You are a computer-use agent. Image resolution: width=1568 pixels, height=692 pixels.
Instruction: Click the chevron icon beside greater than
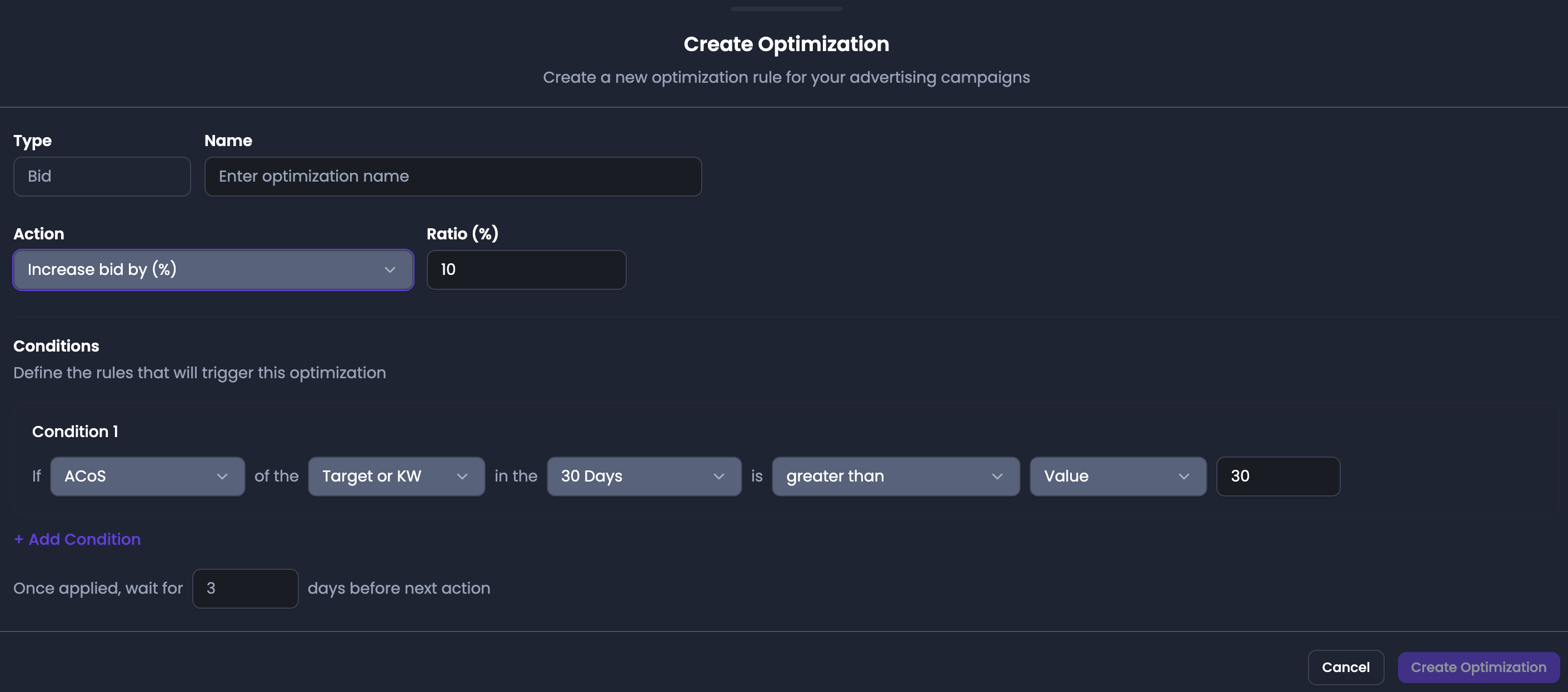[x=997, y=476]
